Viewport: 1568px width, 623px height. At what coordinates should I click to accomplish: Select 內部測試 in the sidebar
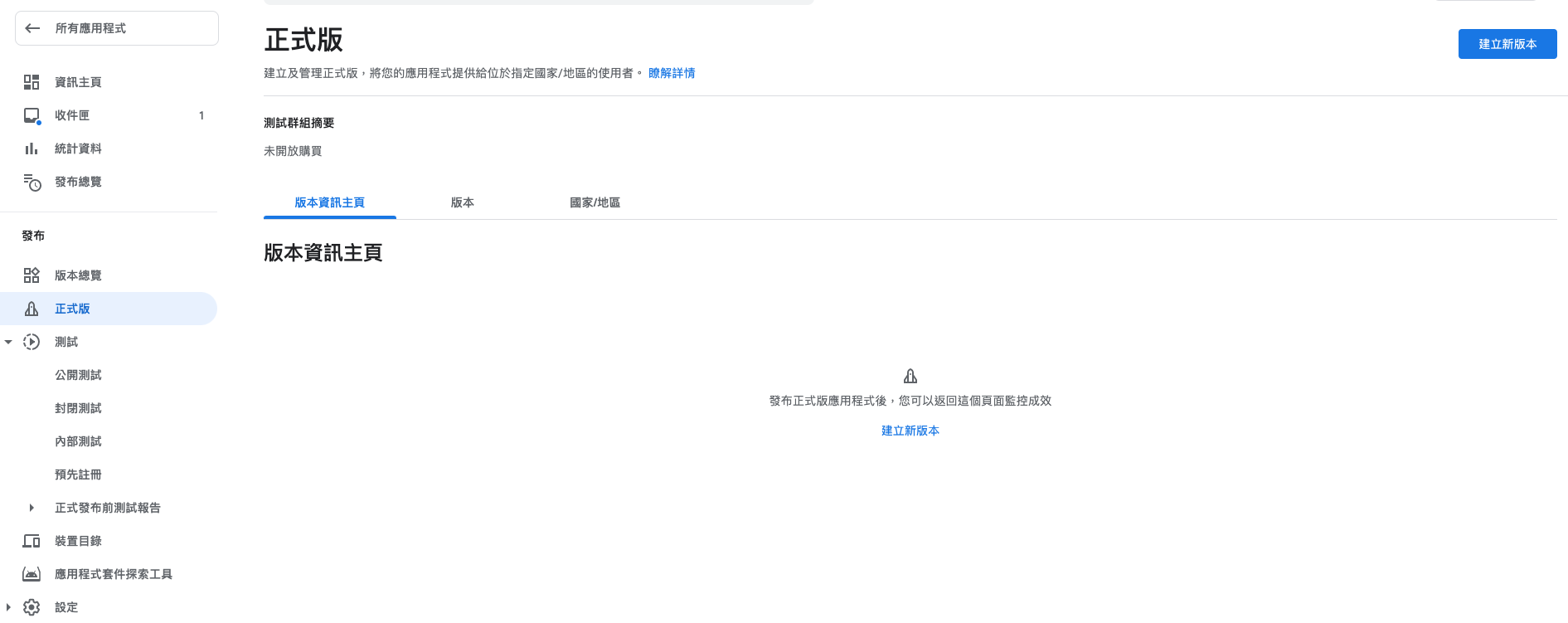(x=78, y=441)
